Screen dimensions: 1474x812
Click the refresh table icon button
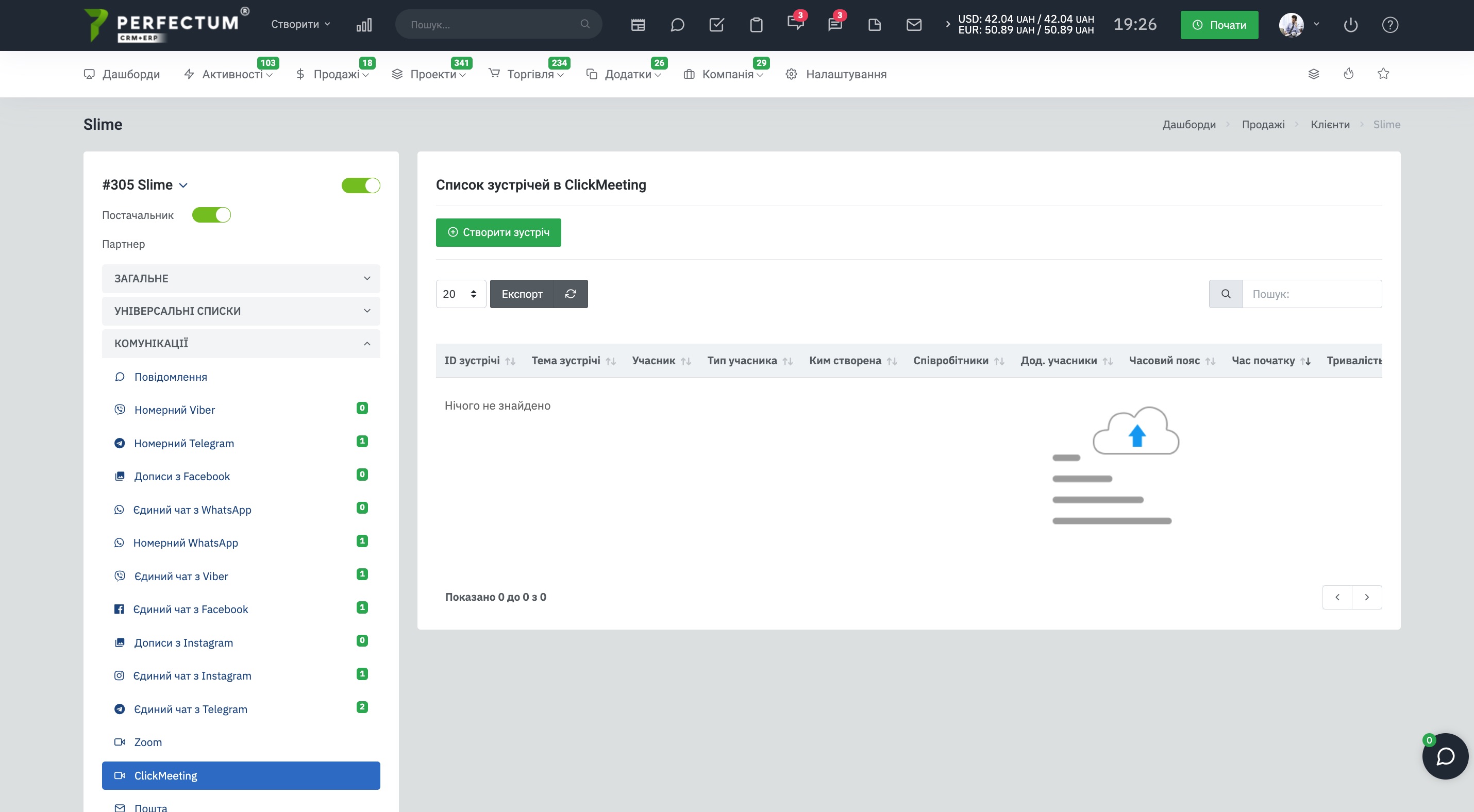click(571, 294)
